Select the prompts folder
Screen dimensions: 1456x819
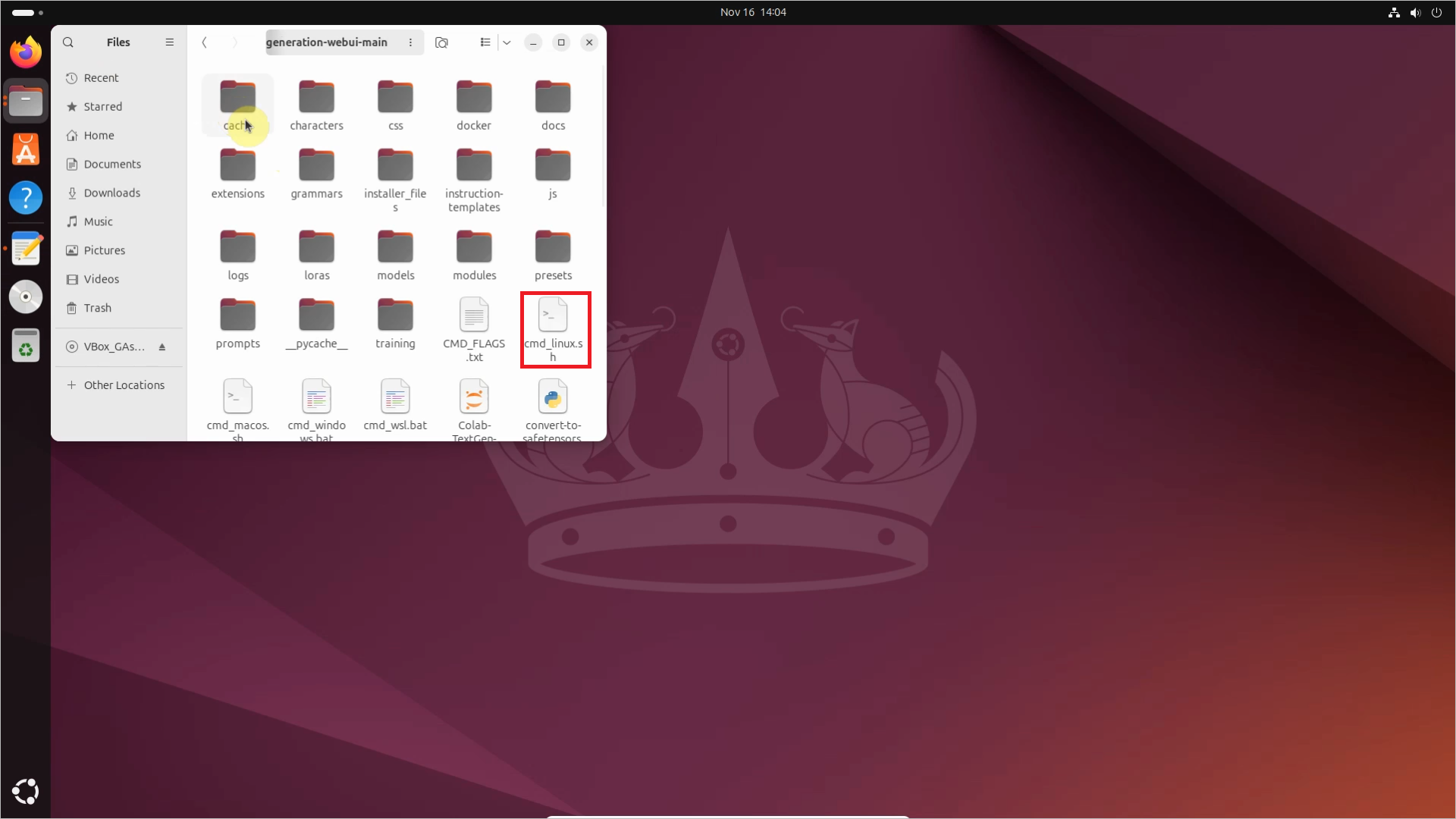coord(238,324)
